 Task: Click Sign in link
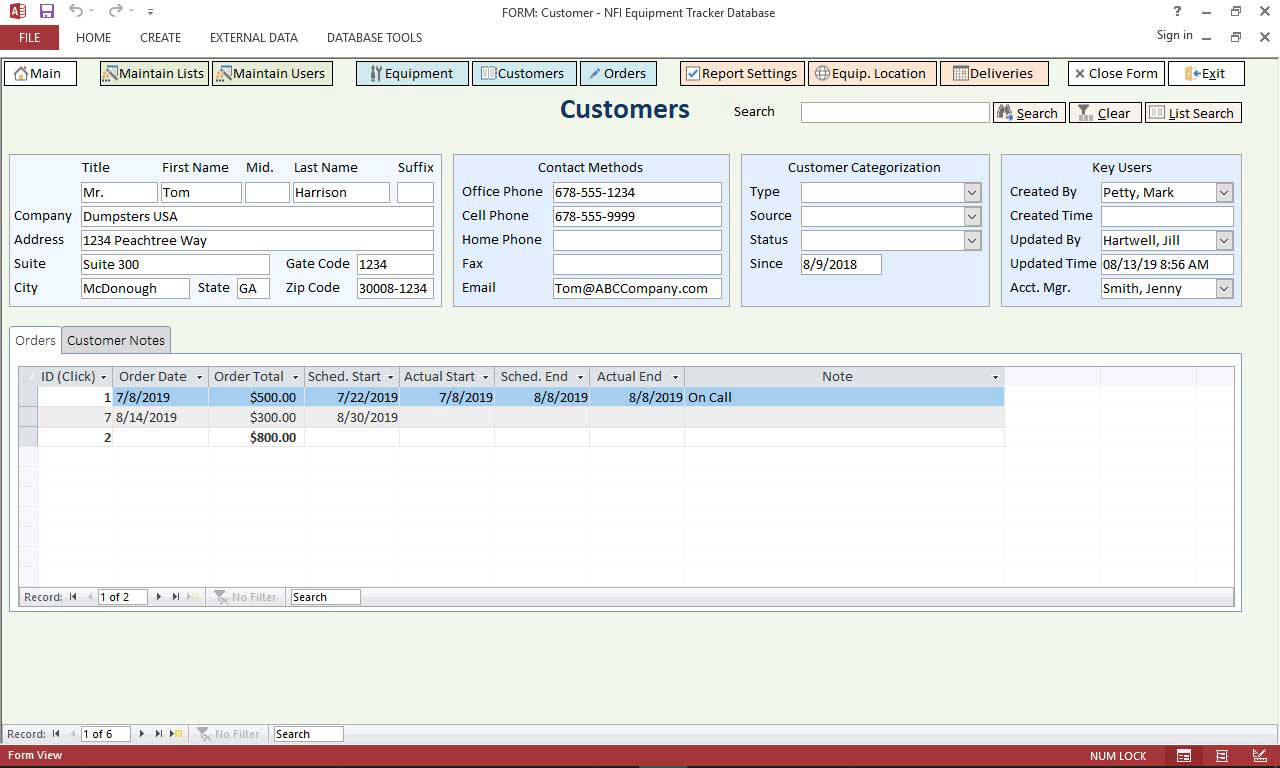click(x=1174, y=35)
